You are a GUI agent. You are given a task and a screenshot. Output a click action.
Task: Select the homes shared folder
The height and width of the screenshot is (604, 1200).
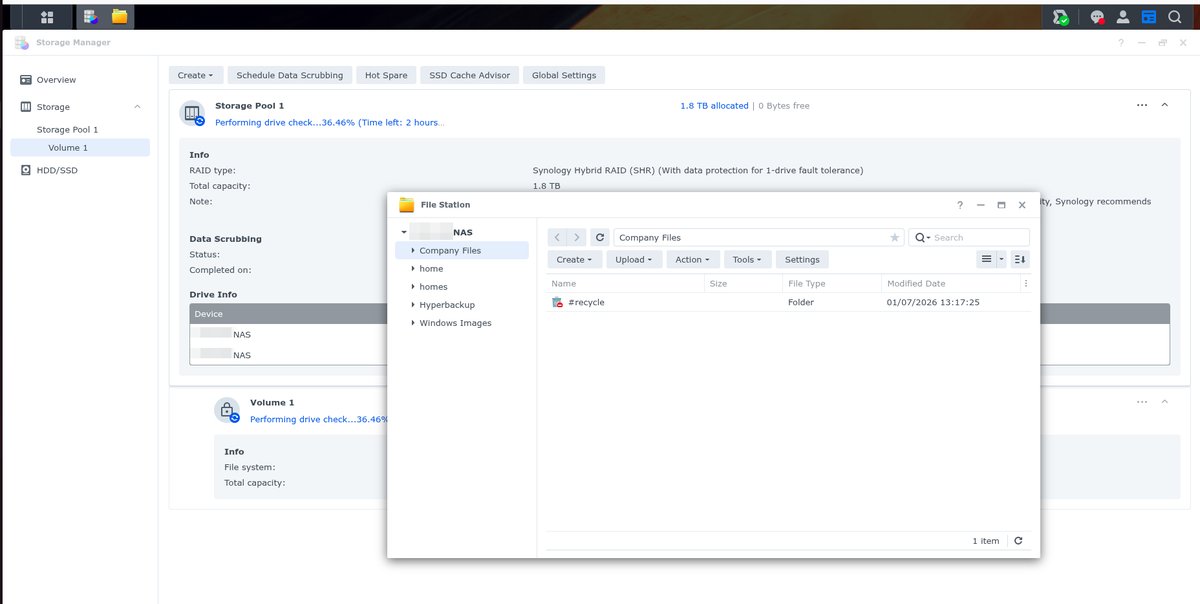[433, 287]
